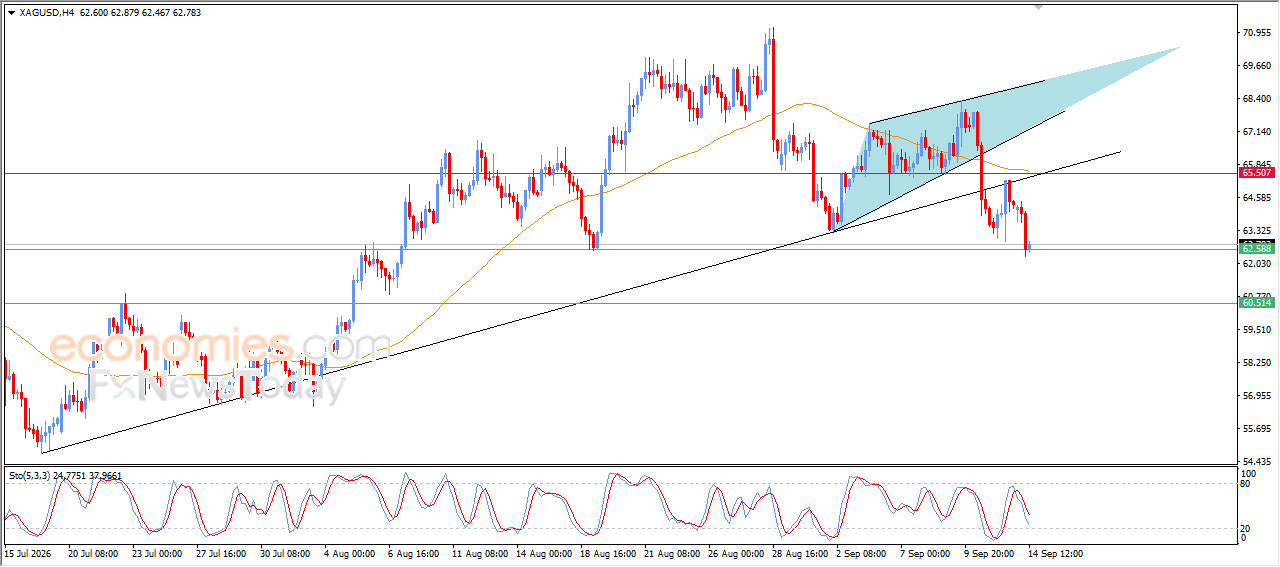Click the 70.955 price scale label
Viewport: 1280px width, 567px height.
coord(1256,33)
